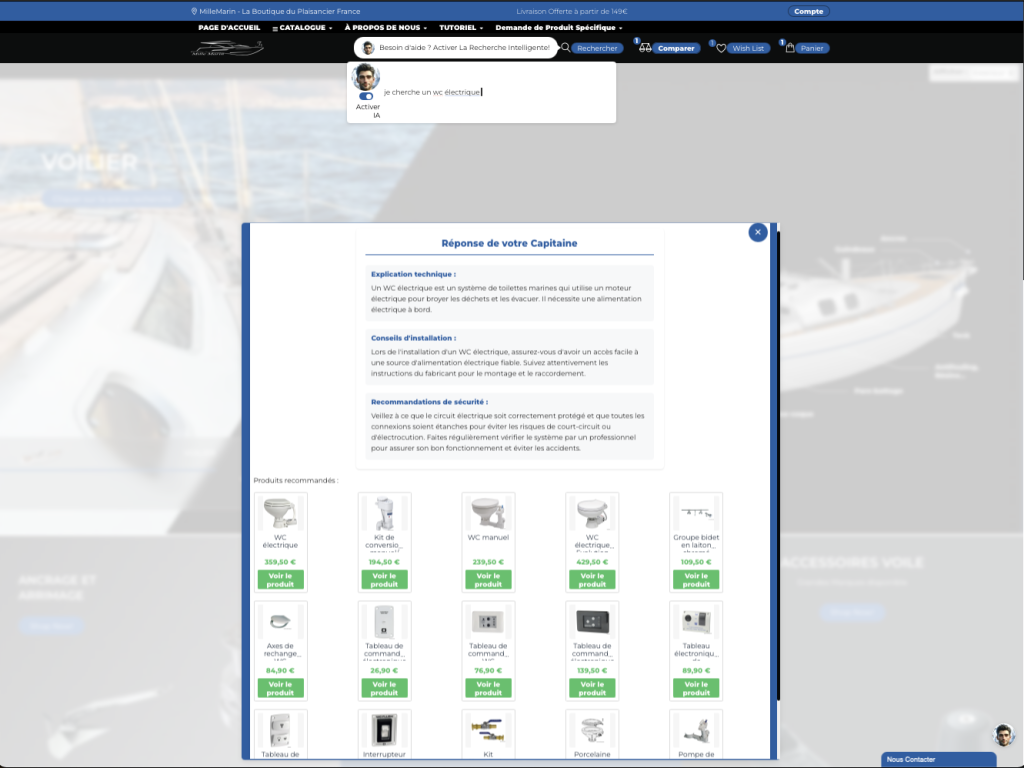Click the Compte button

[x=808, y=11]
